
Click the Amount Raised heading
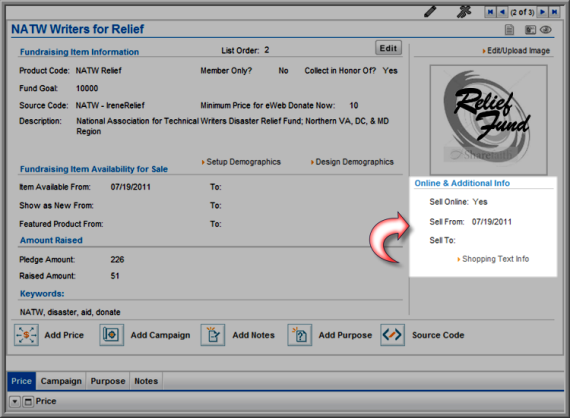51,240
